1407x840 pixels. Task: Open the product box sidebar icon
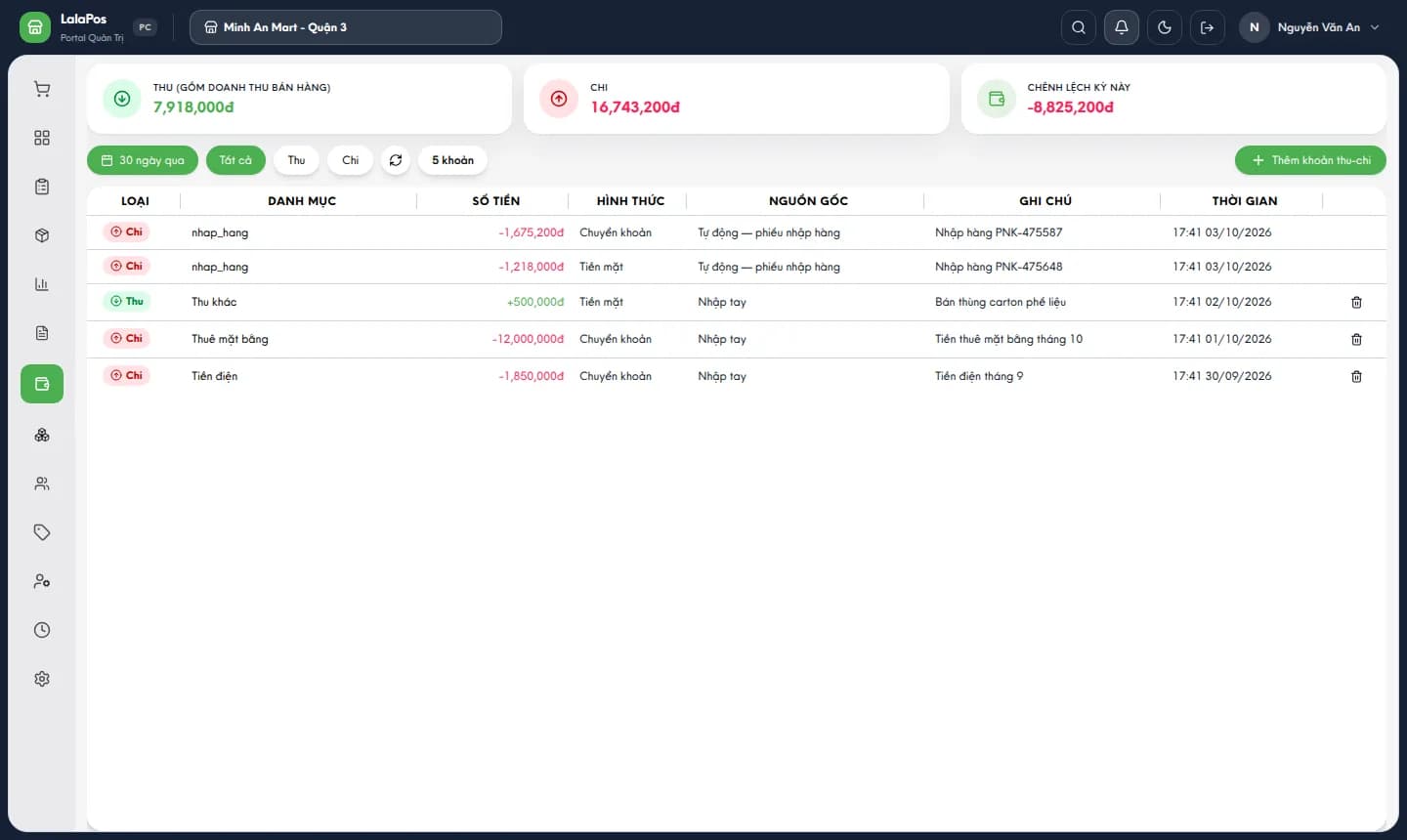42,235
